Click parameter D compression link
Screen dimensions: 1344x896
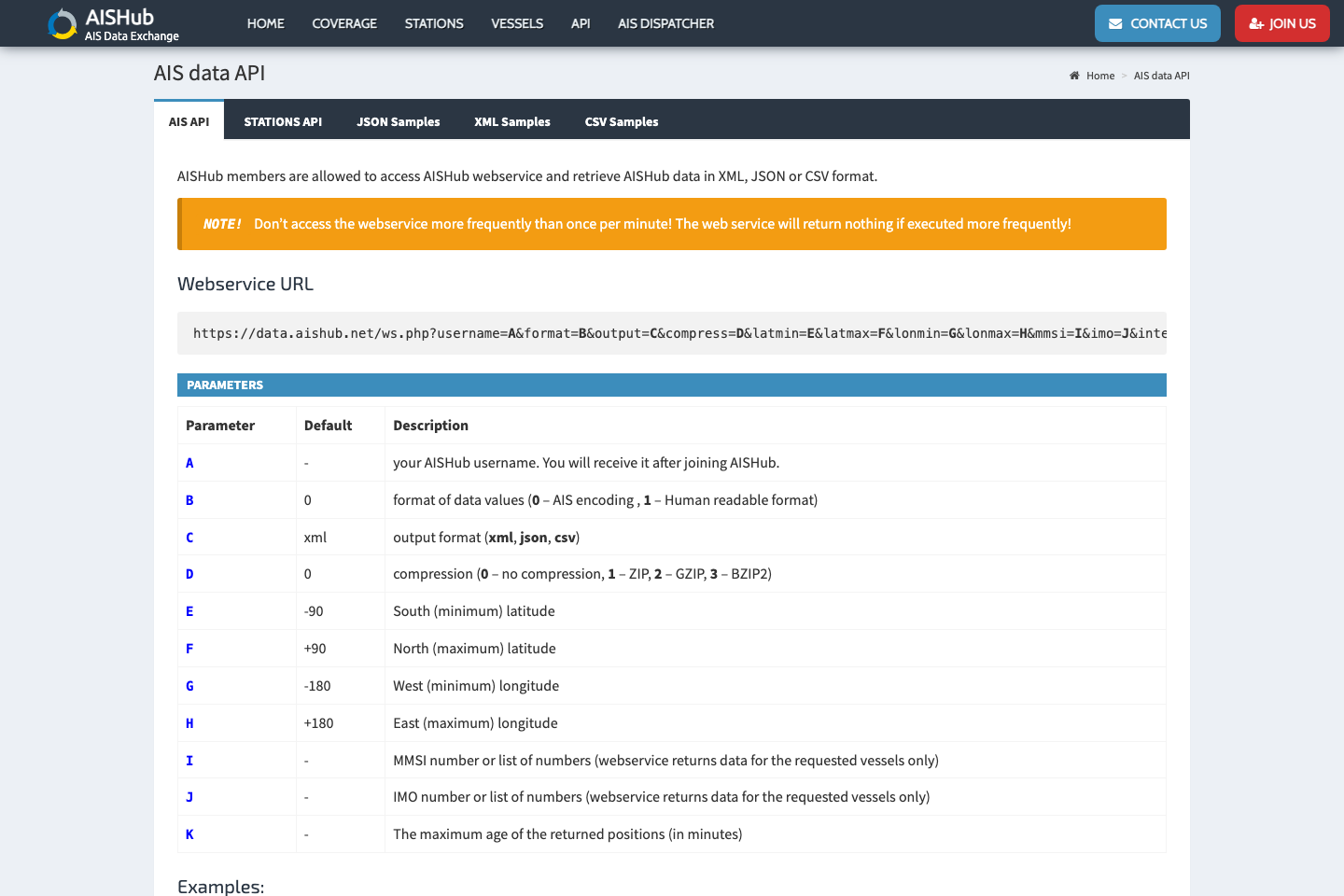[189, 573]
